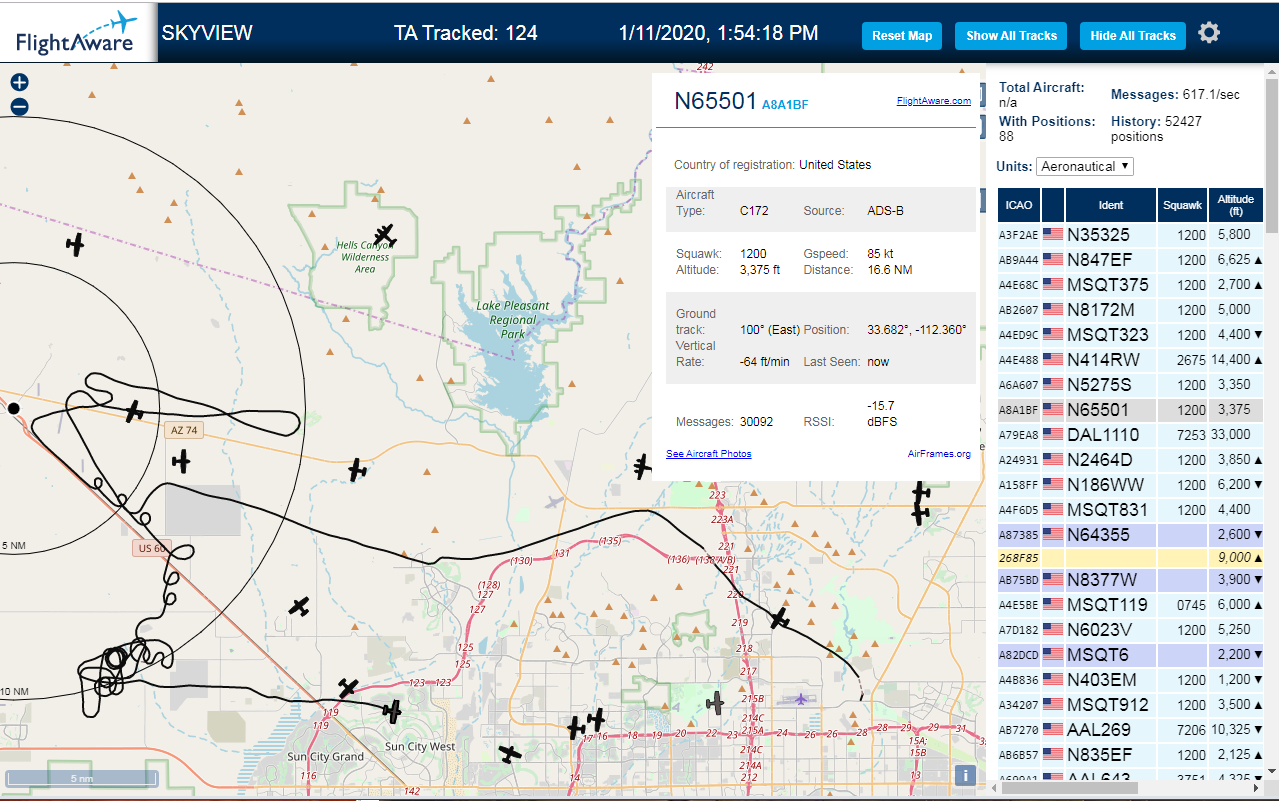Screen dimensions: 1279x801
Task: Select gray aircraft icon near exit 215B
Action: click(714, 703)
